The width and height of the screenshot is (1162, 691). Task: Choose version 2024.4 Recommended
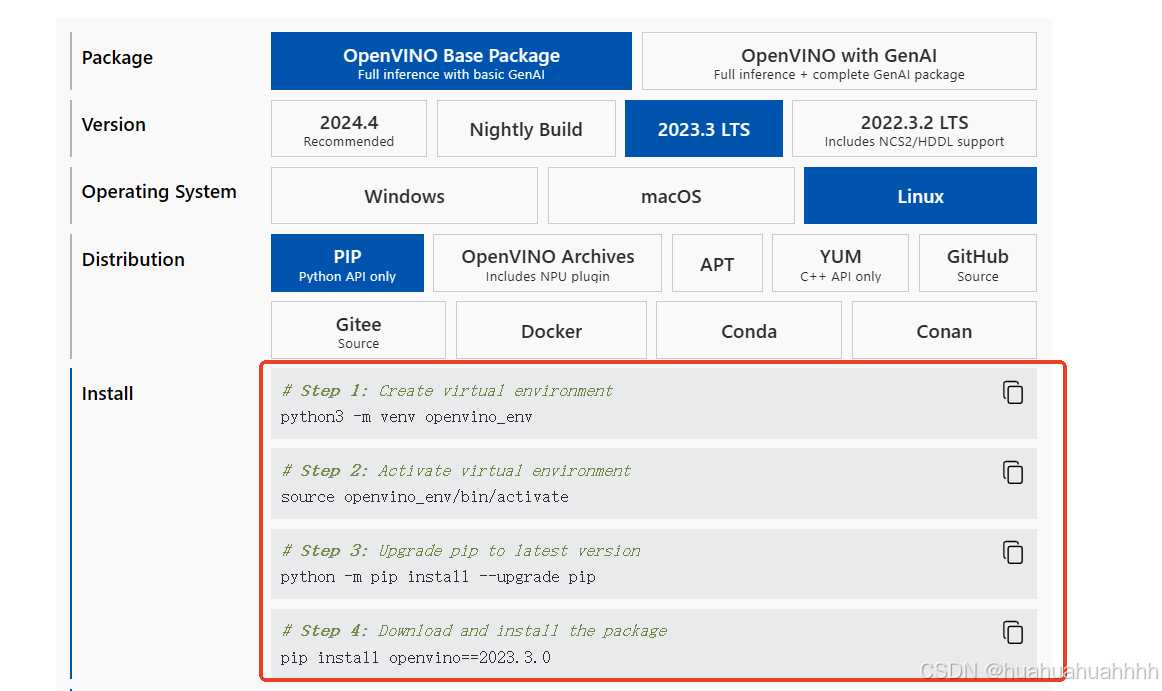(349, 128)
